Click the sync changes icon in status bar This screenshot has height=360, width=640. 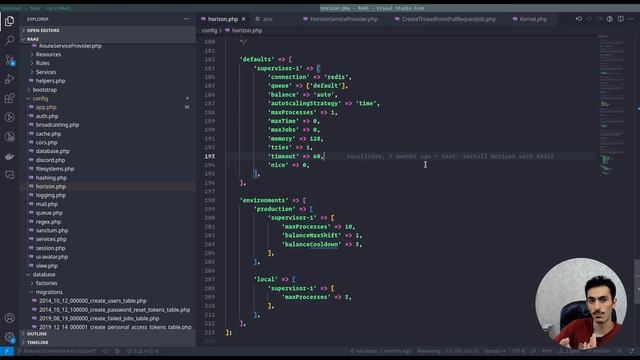click(x=106, y=351)
